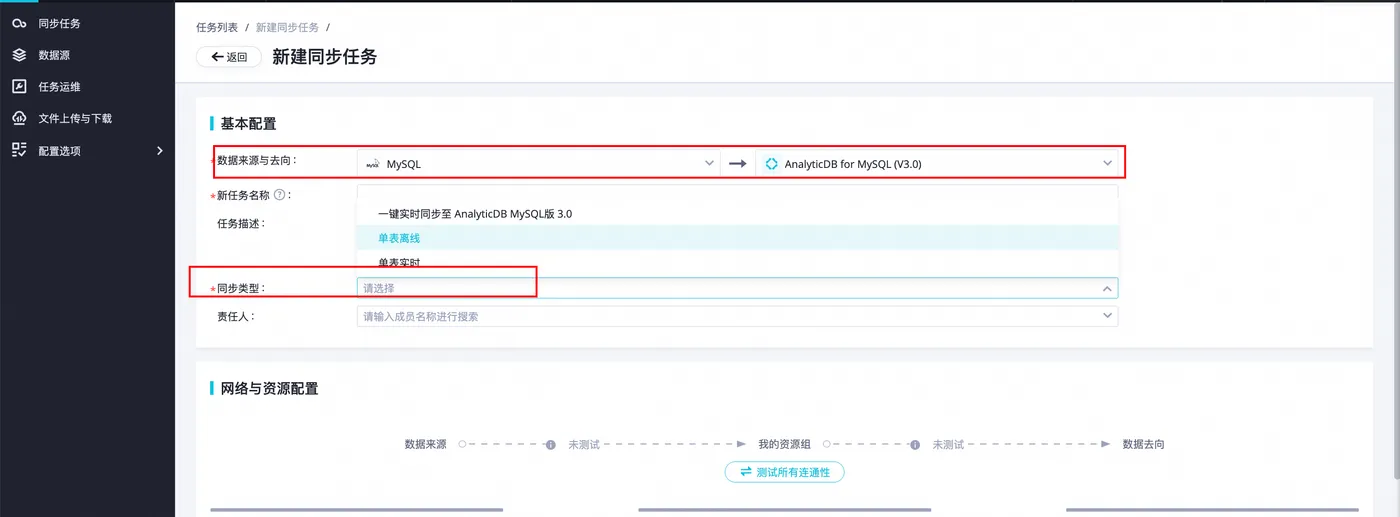Screen dimensions: 1400x517
Task: Click the 文件上传与下载 cloud icon
Action: coord(19,118)
